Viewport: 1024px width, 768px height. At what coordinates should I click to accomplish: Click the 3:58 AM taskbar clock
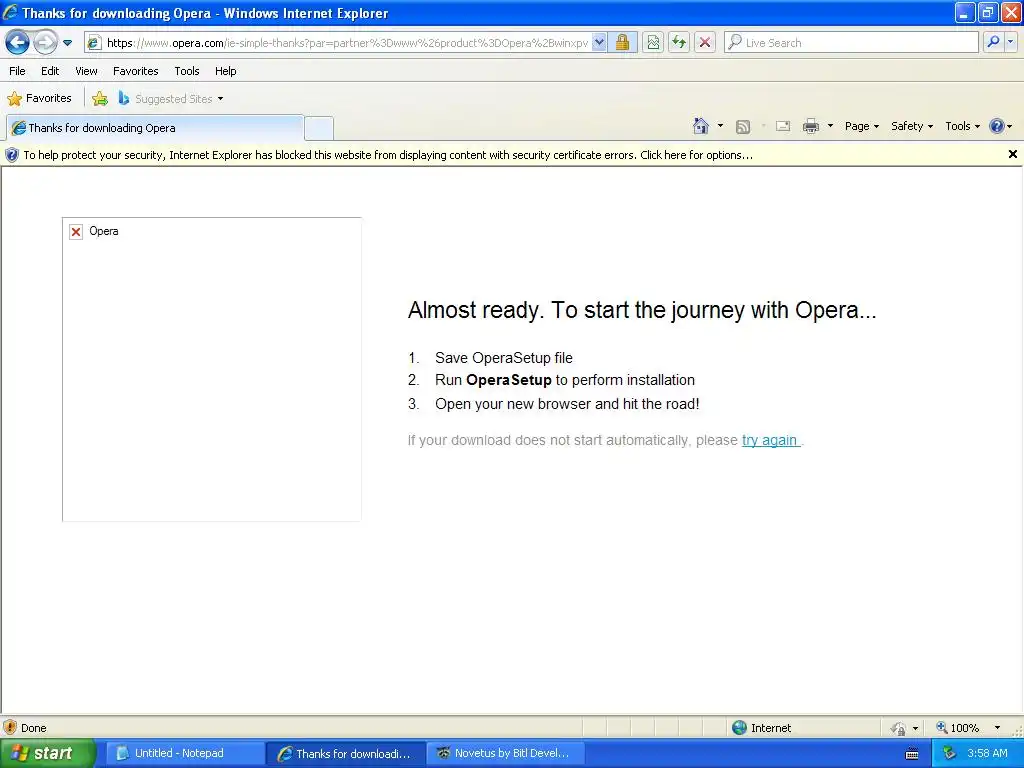coord(987,753)
